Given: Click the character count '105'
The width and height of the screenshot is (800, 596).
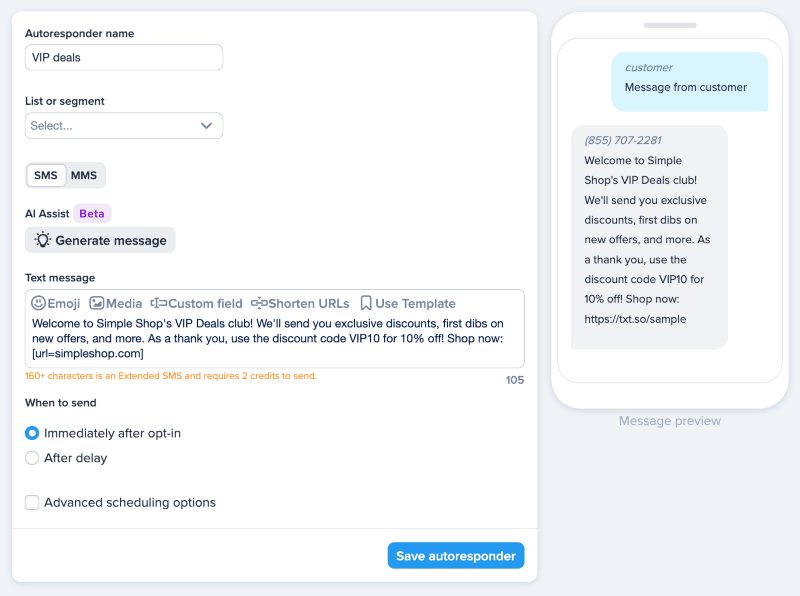Looking at the screenshot, I should click(514, 380).
